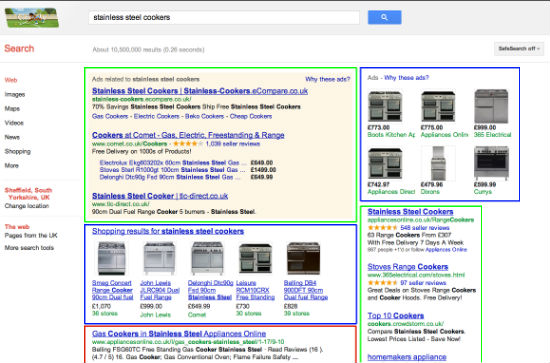Click £479.96 Dixons cooker image

pos(438,163)
